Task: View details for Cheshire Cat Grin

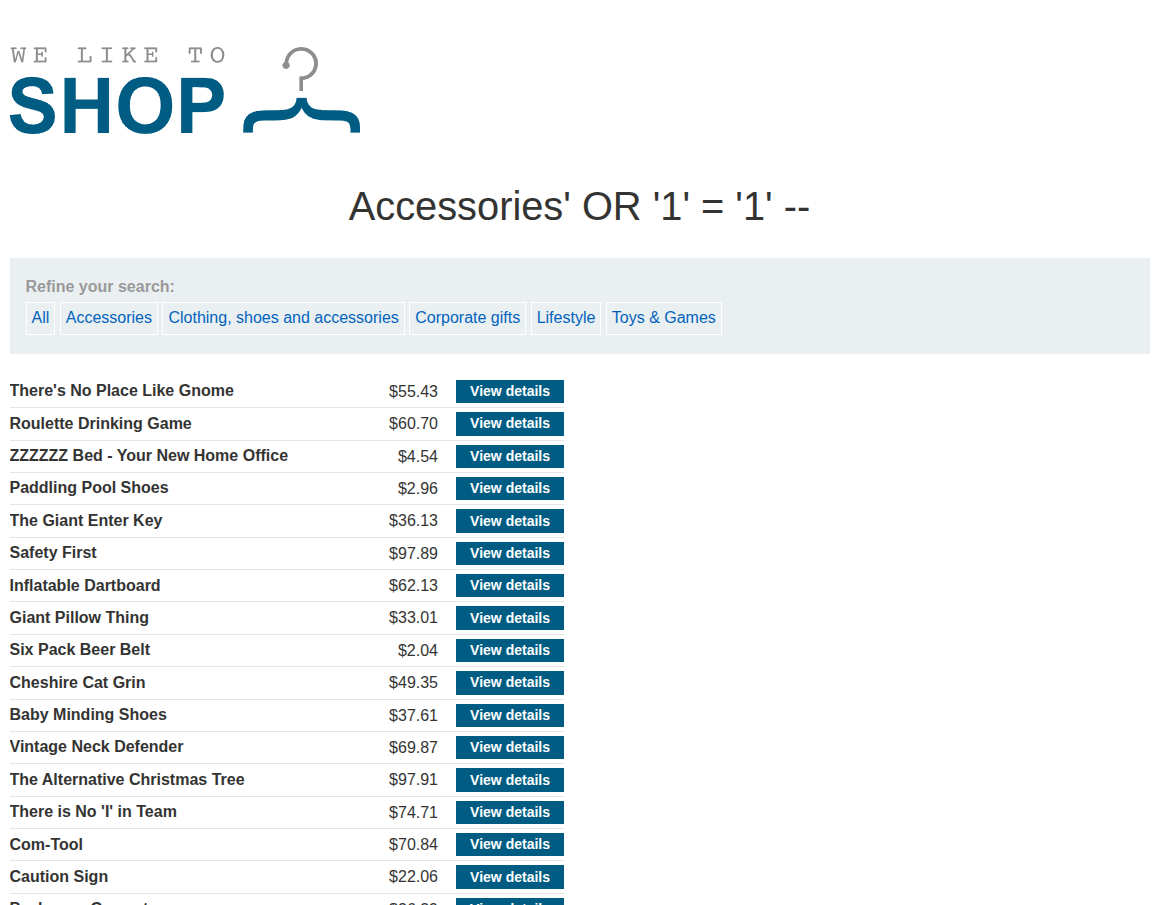Action: coord(510,682)
